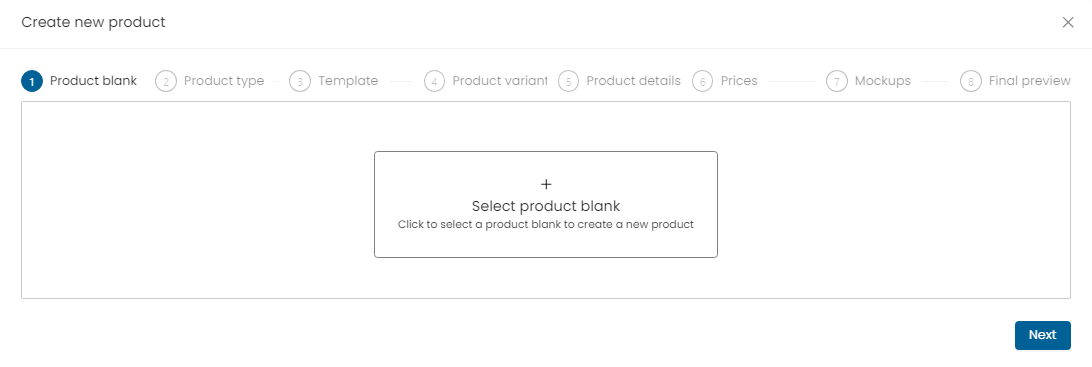Click the plus icon above Select product blank

click(x=546, y=185)
